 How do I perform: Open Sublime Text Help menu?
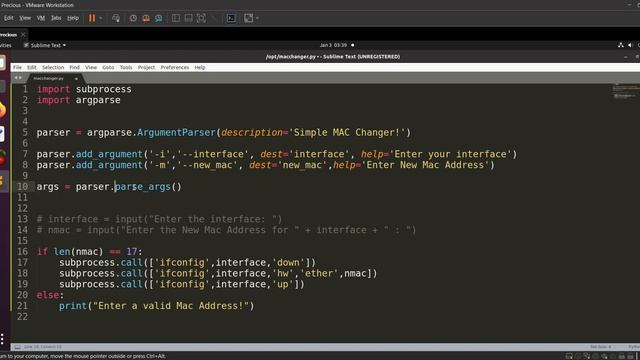pos(200,67)
